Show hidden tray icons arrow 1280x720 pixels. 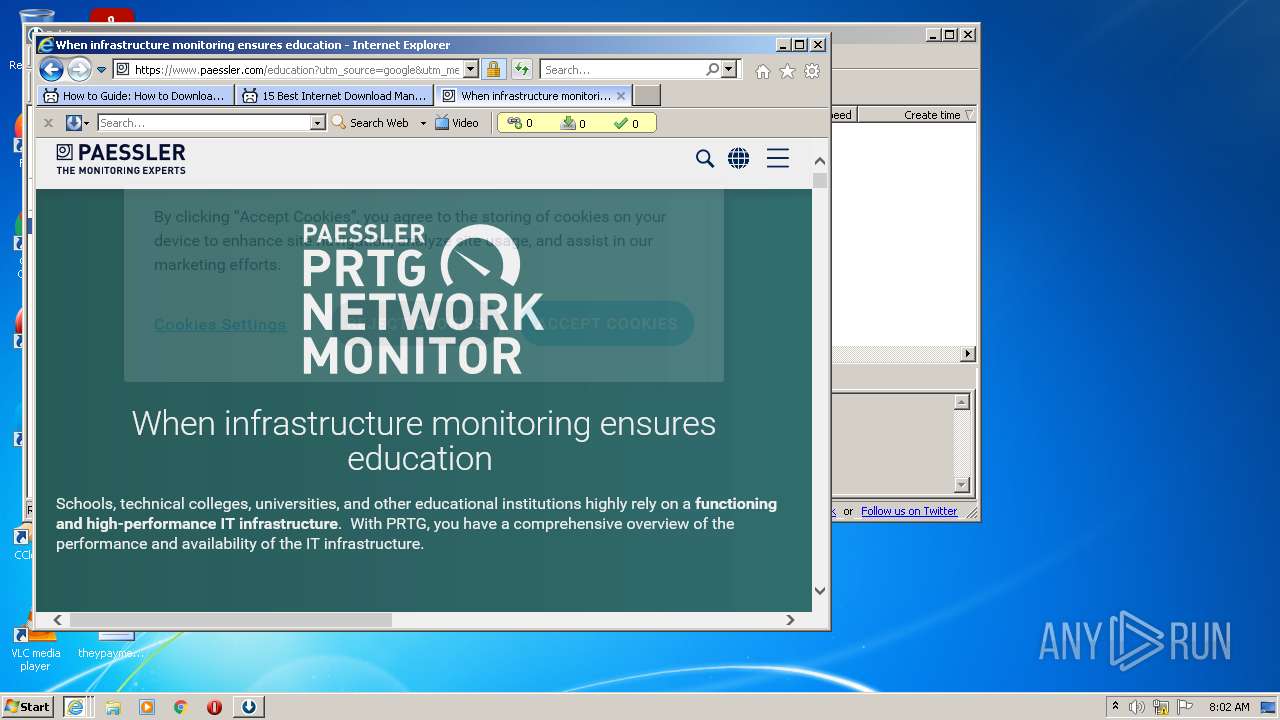(1115, 706)
